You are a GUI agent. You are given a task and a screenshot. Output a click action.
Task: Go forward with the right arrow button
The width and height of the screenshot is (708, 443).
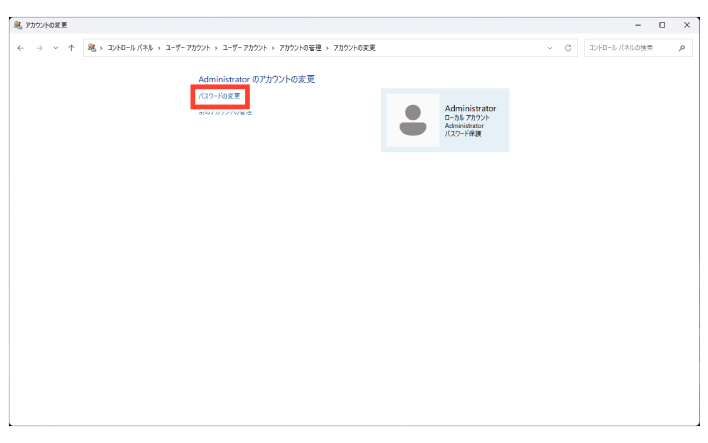(40, 48)
